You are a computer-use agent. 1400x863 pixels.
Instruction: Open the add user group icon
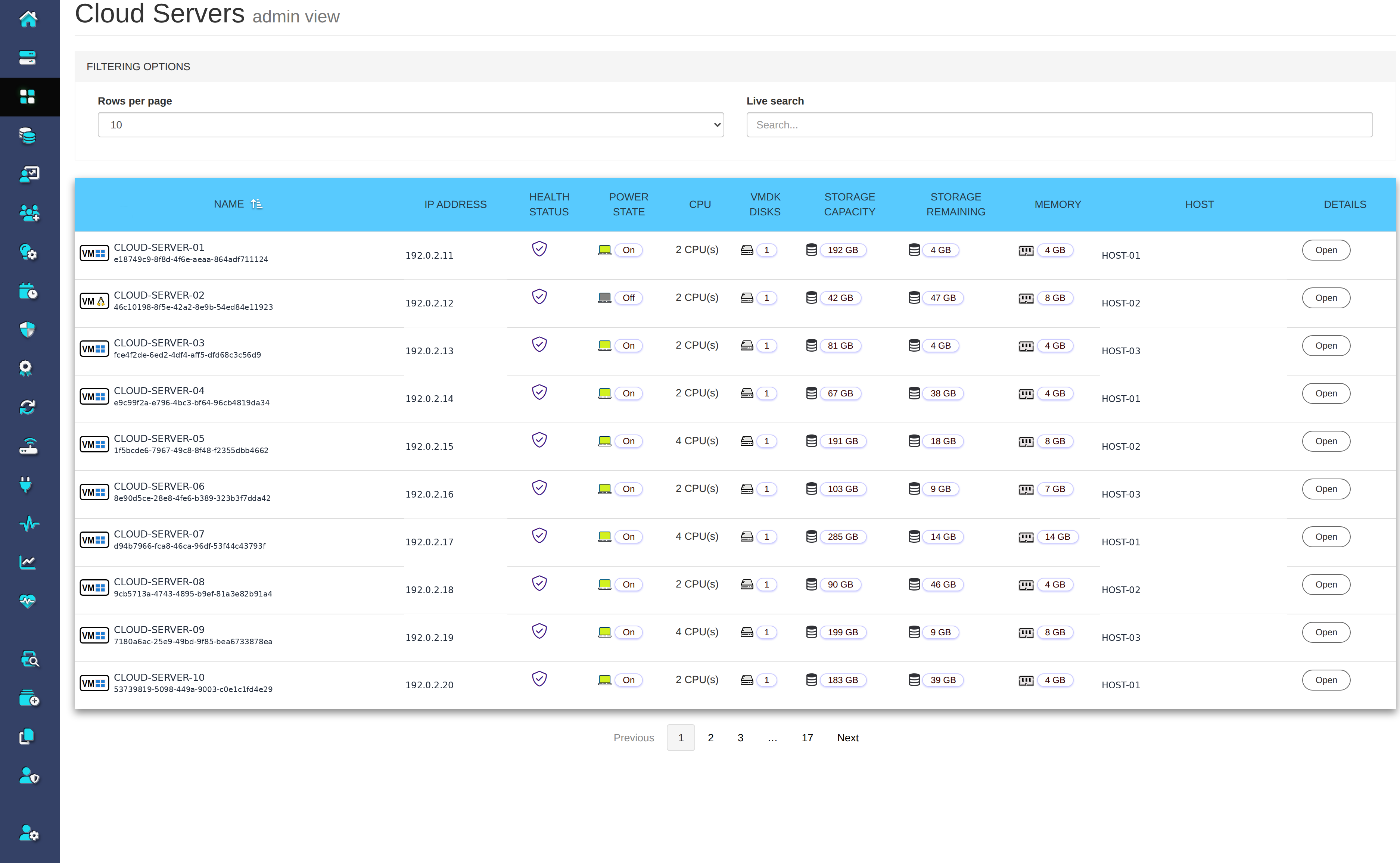[29, 213]
